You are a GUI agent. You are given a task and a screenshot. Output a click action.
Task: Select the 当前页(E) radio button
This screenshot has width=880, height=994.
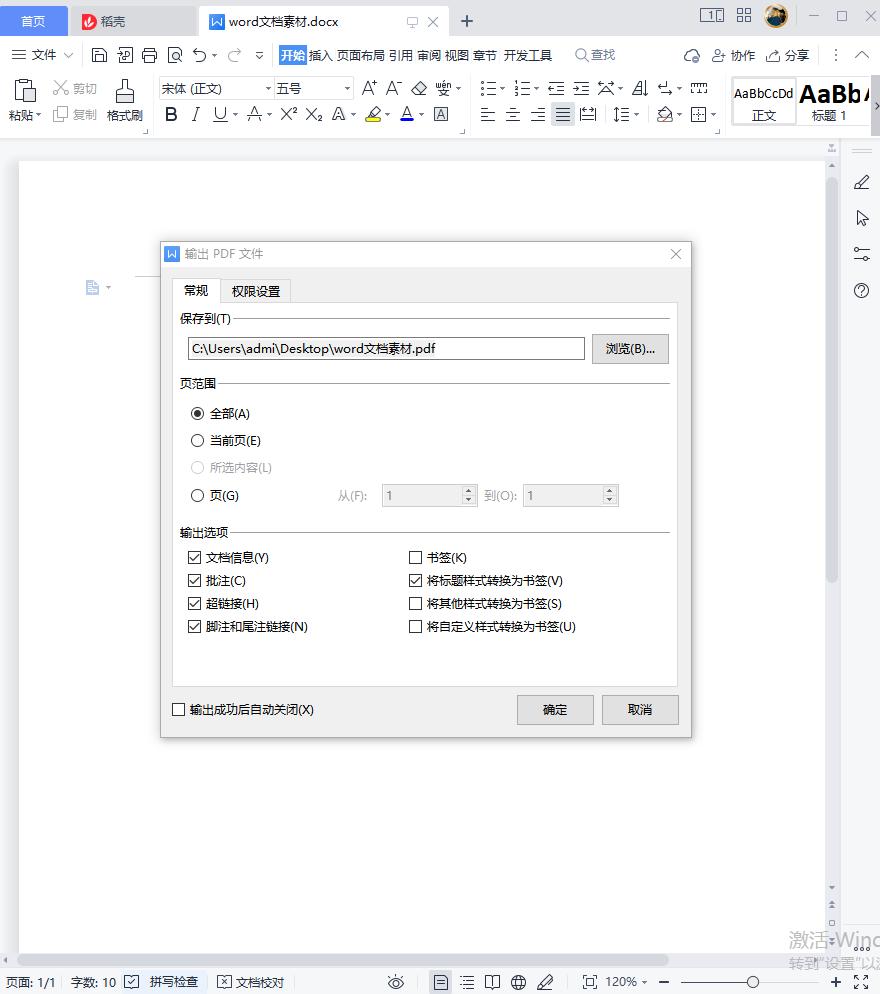197,440
